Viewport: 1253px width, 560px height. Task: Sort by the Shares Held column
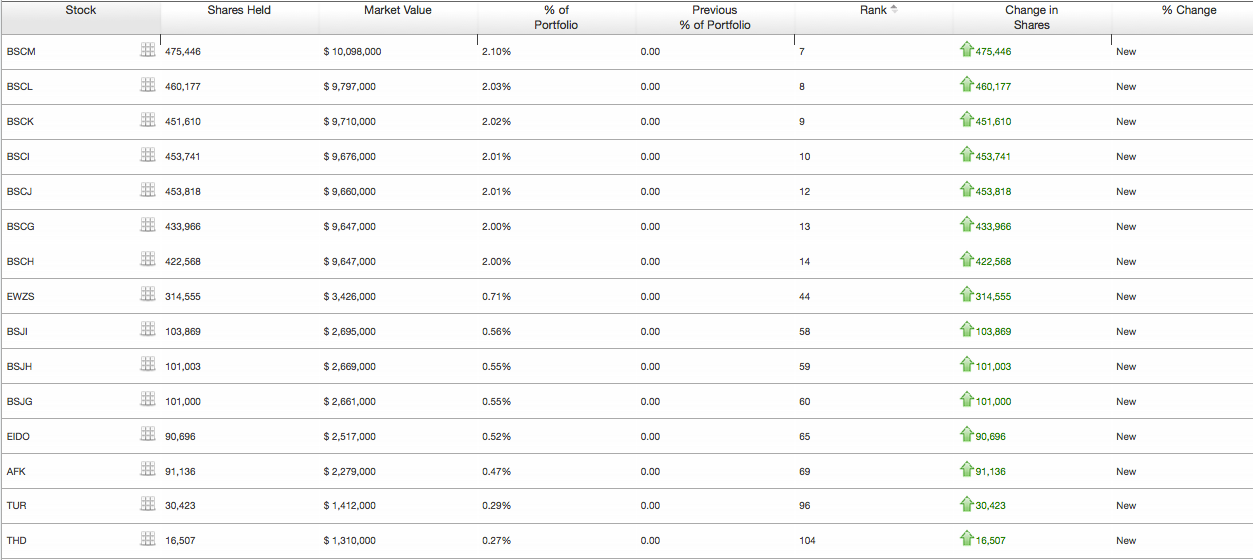coord(239,10)
